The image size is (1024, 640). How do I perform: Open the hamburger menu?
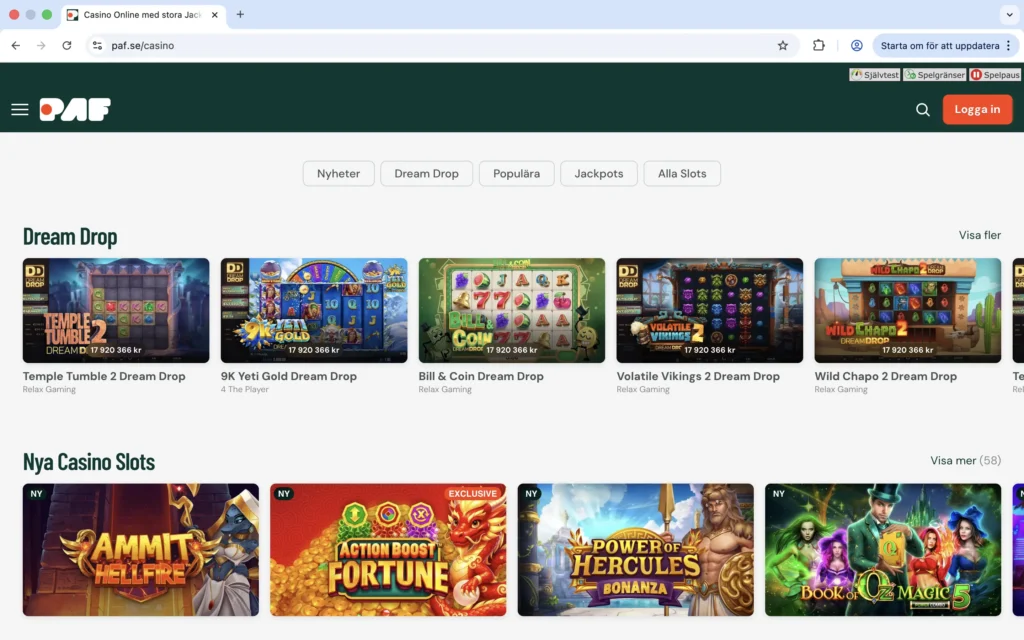20,109
